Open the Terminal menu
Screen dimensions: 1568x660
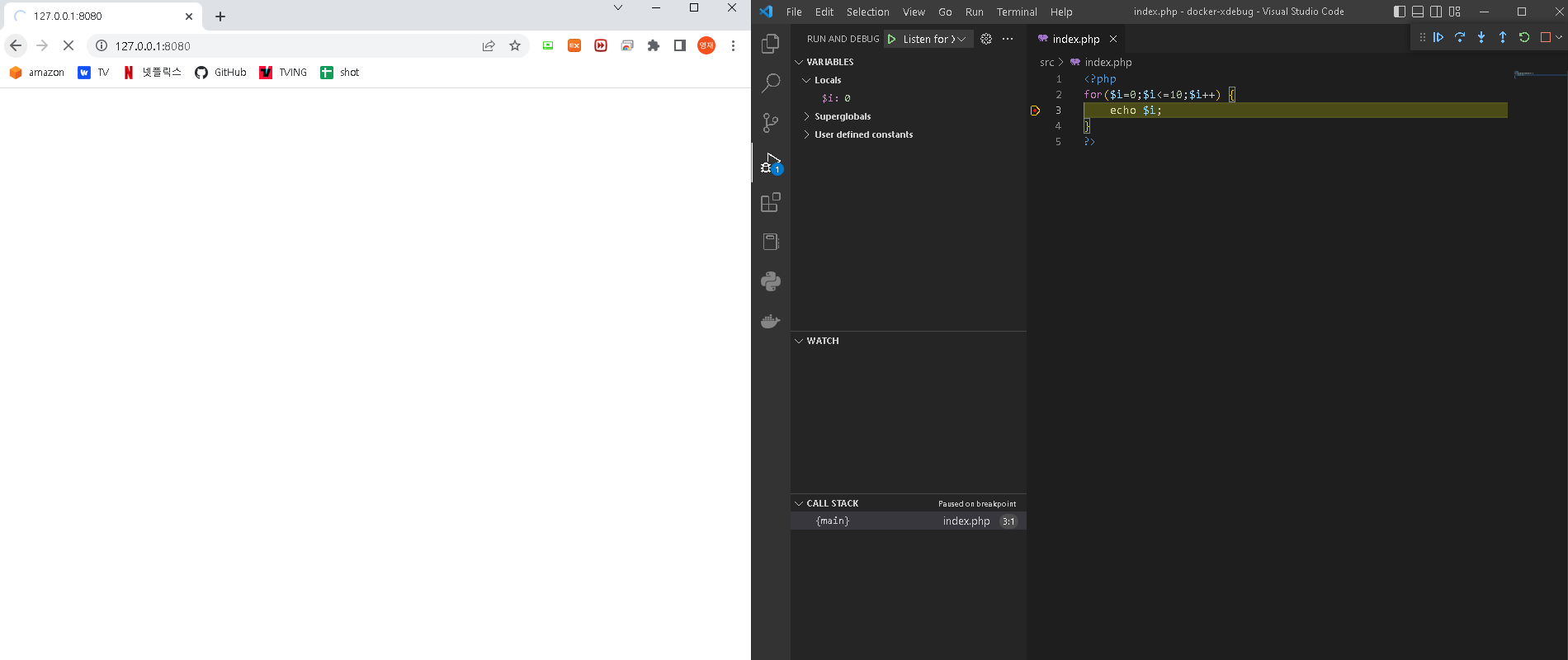tap(1017, 12)
